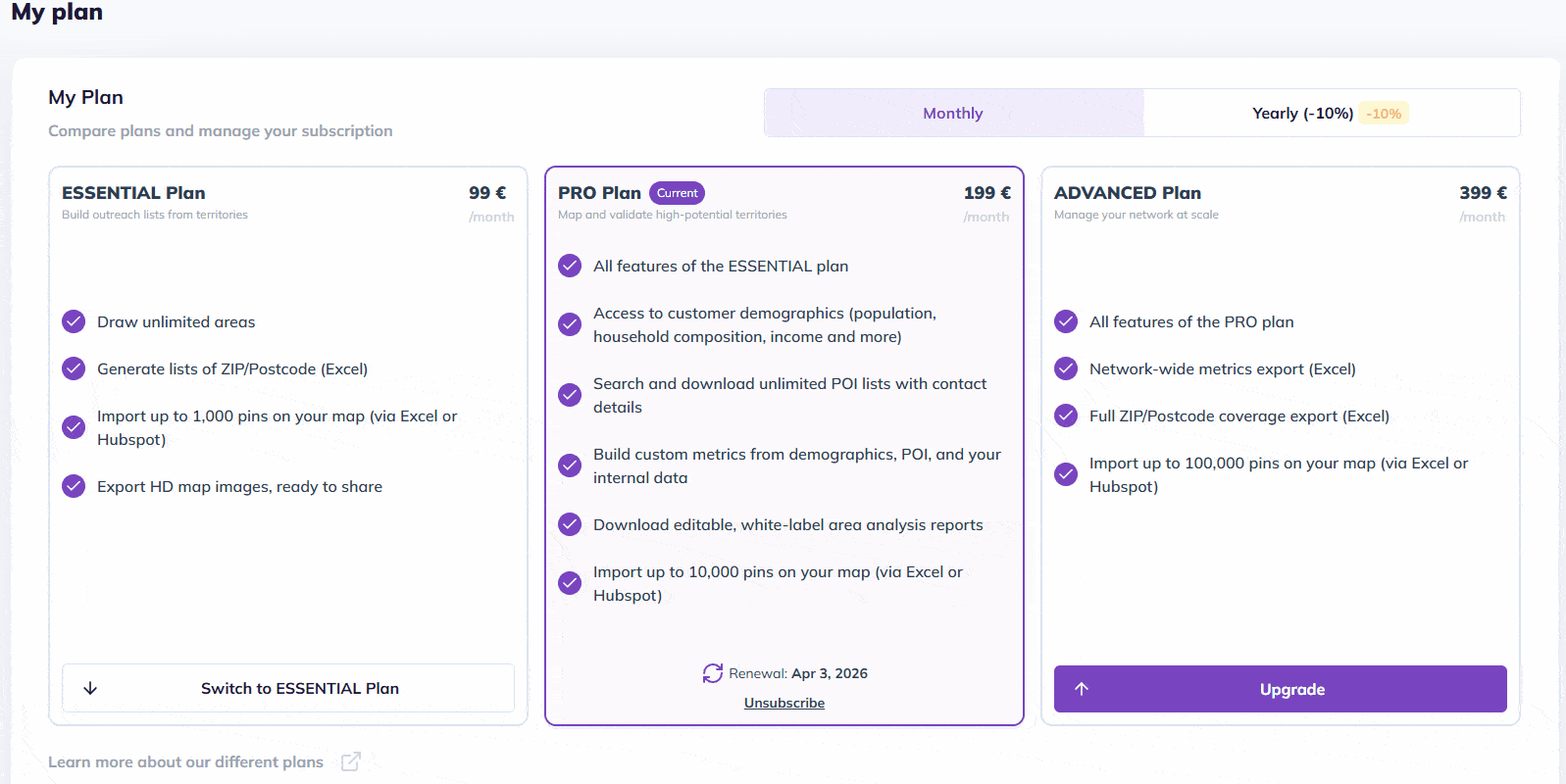Click the PRO Plan title

pos(599,193)
